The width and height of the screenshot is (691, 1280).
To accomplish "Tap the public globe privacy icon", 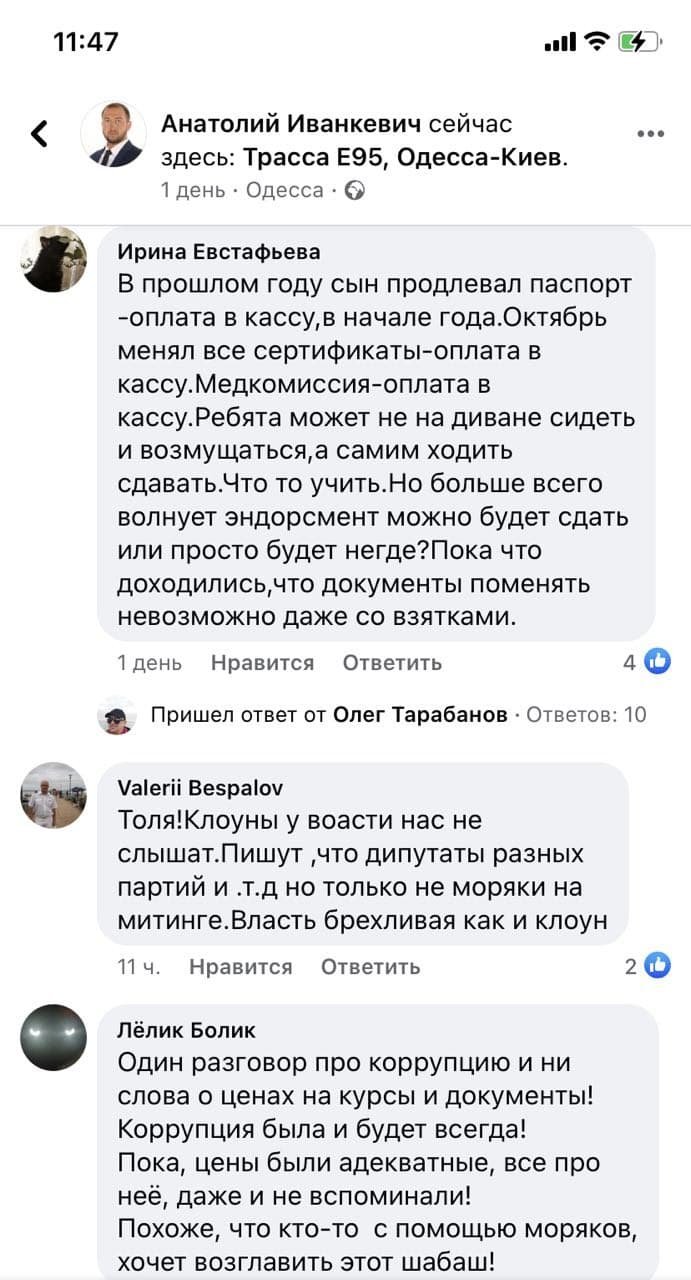I will point(355,190).
